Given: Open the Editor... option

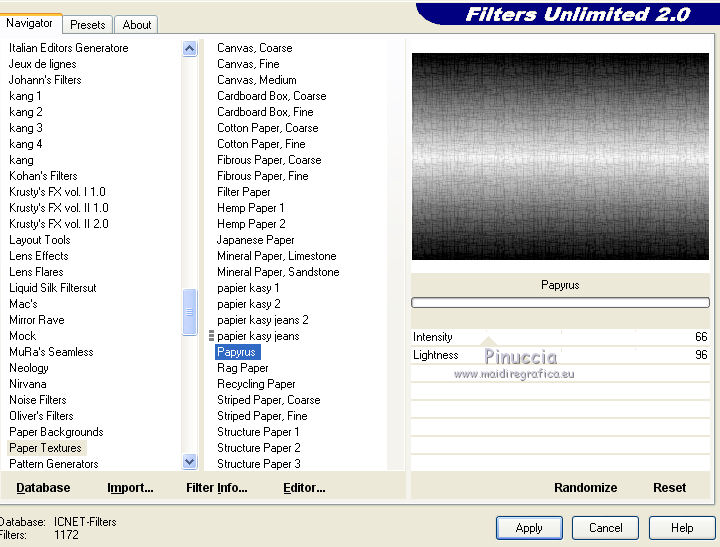Looking at the screenshot, I should tap(304, 488).
